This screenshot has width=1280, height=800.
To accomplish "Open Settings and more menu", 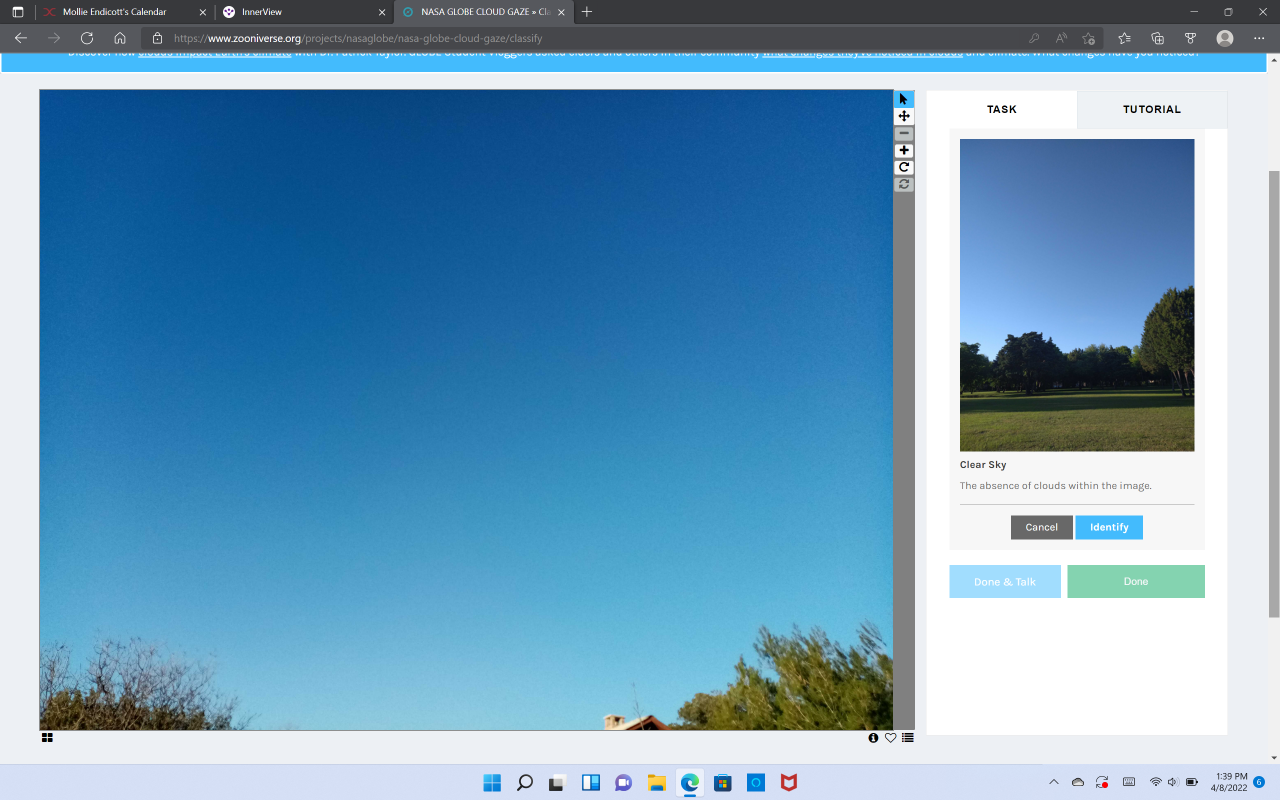I will tap(1259, 38).
